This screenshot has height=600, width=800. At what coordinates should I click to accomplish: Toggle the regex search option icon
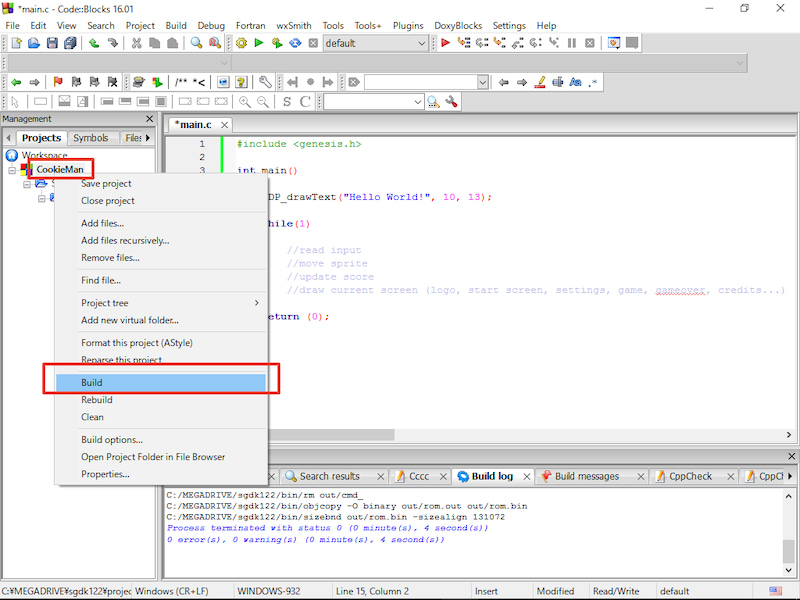pyautogui.click(x=593, y=82)
